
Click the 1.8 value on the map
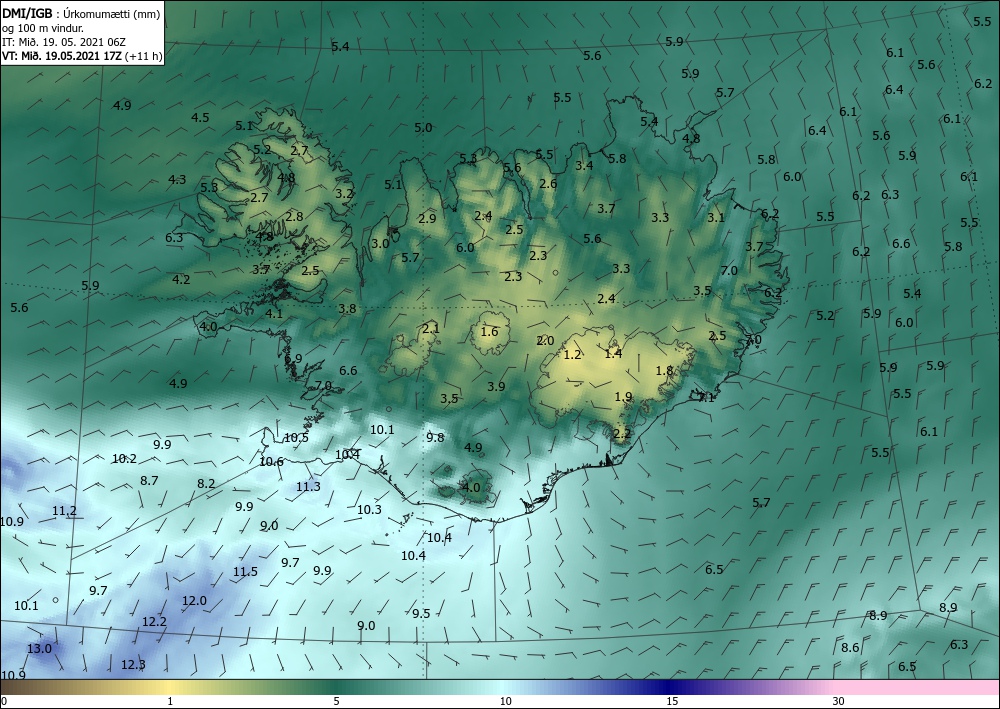point(664,370)
